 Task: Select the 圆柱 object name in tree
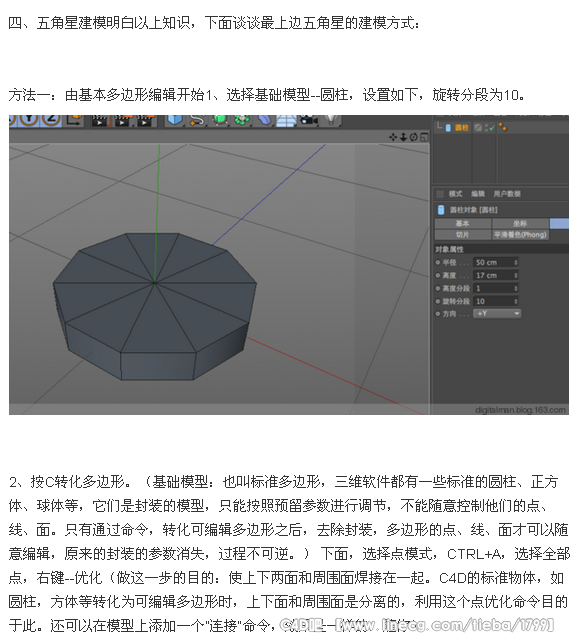(461, 128)
